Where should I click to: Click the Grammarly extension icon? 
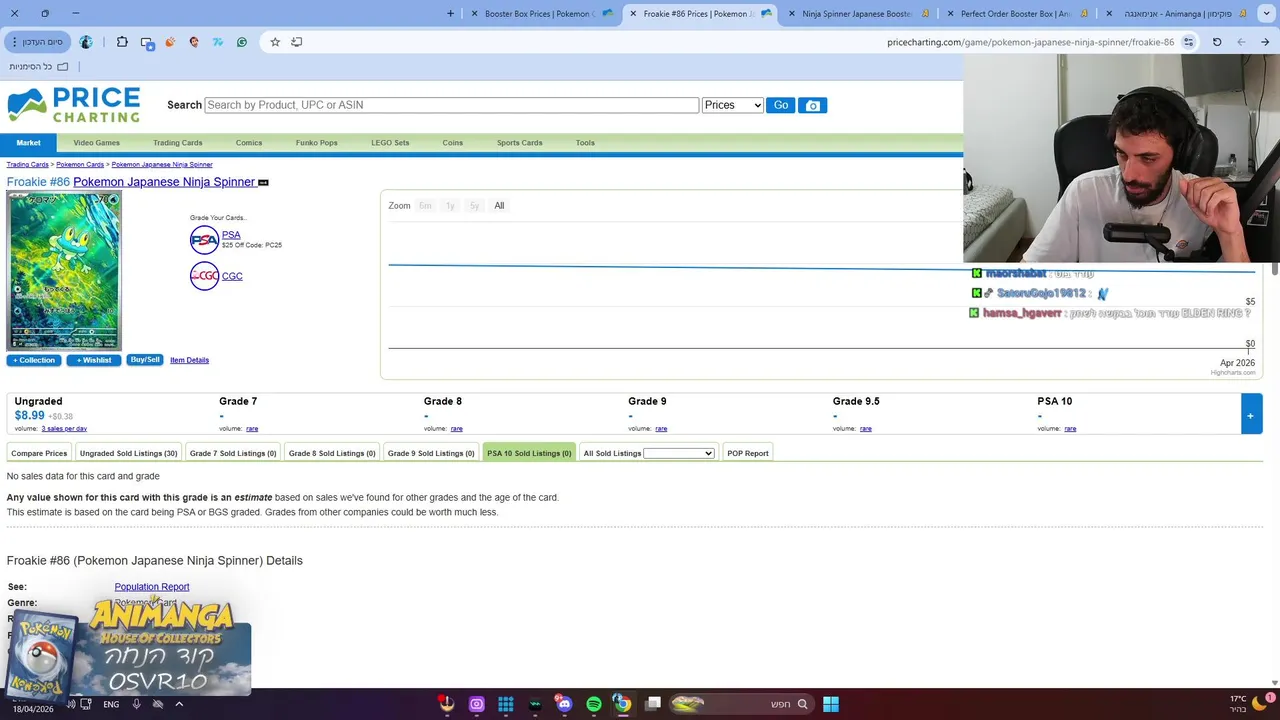click(x=242, y=42)
